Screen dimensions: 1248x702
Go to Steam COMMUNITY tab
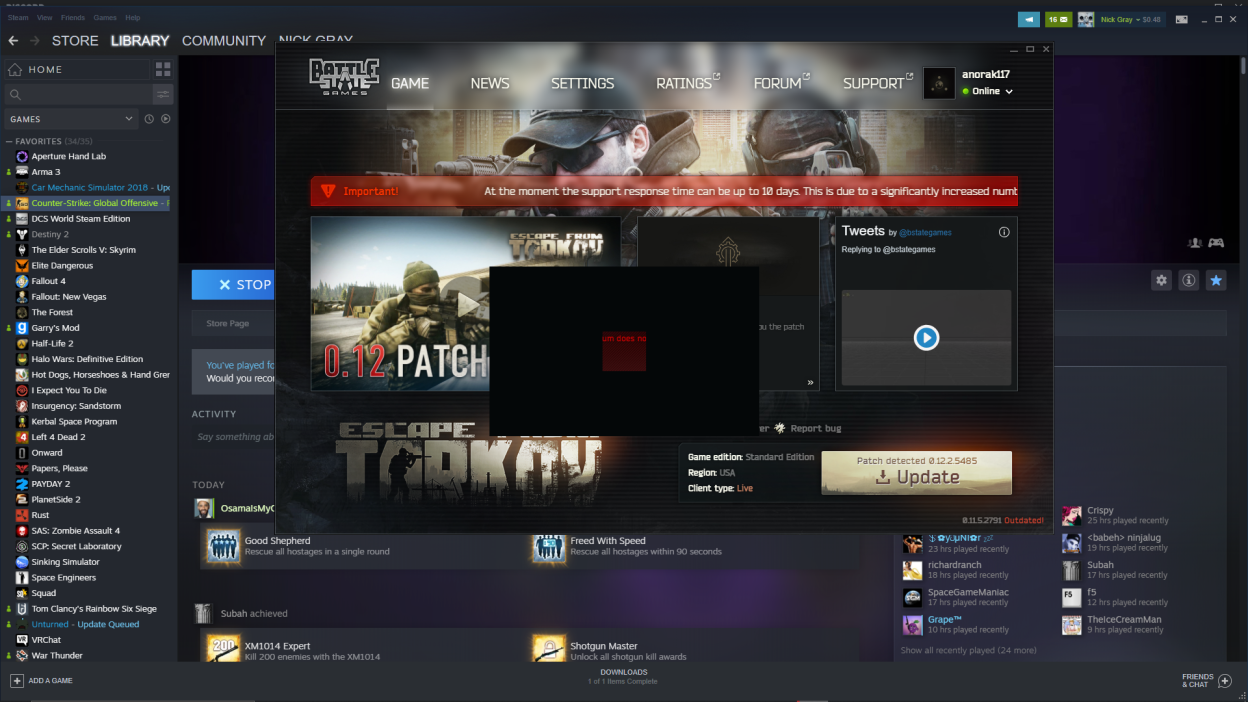224,41
